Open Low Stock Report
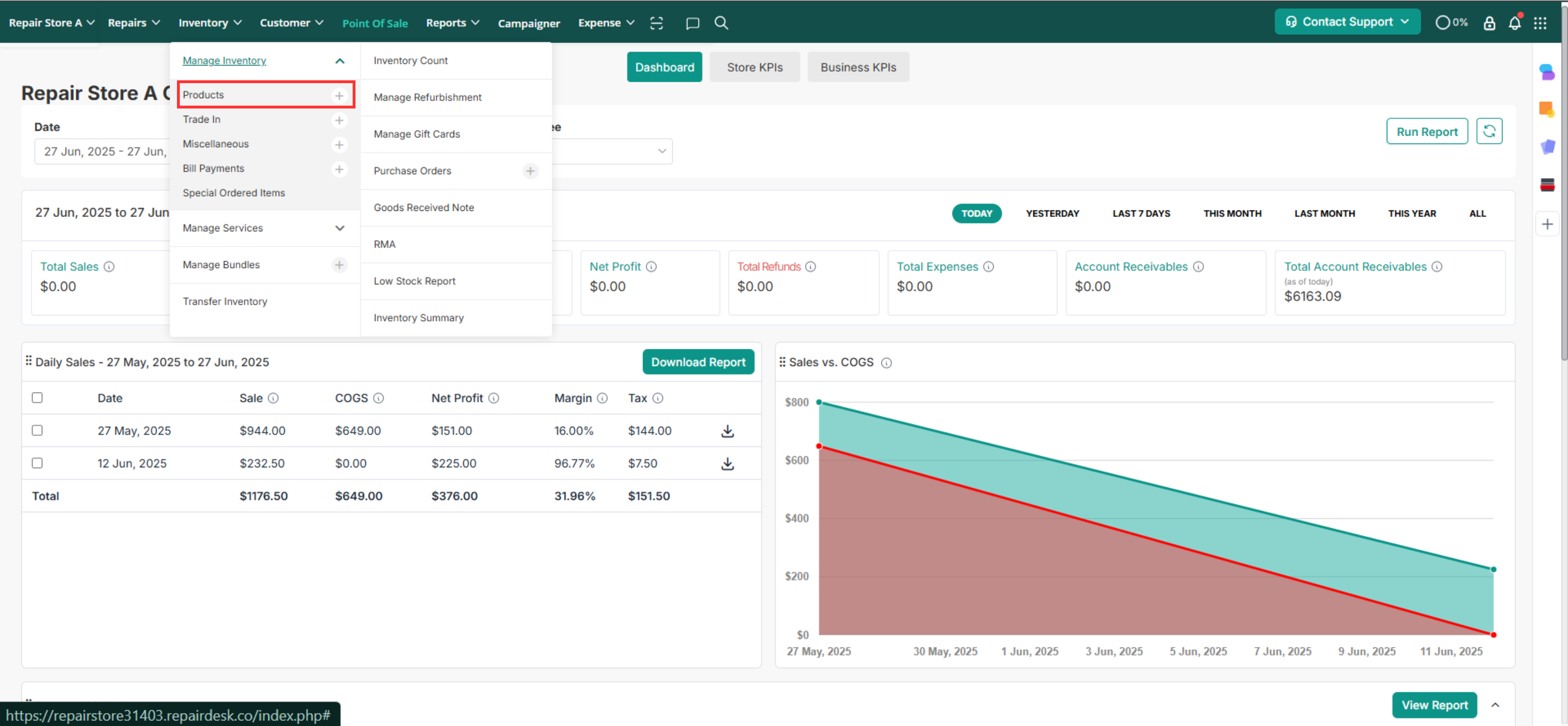 click(x=414, y=281)
